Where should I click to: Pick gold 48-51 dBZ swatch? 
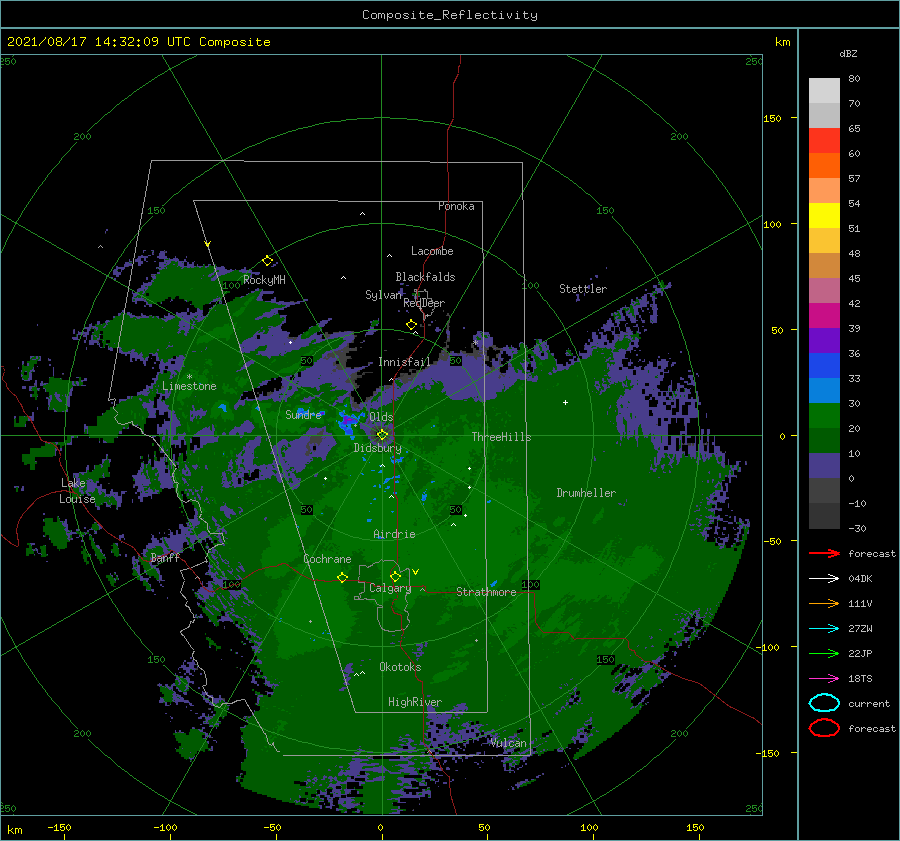point(824,241)
